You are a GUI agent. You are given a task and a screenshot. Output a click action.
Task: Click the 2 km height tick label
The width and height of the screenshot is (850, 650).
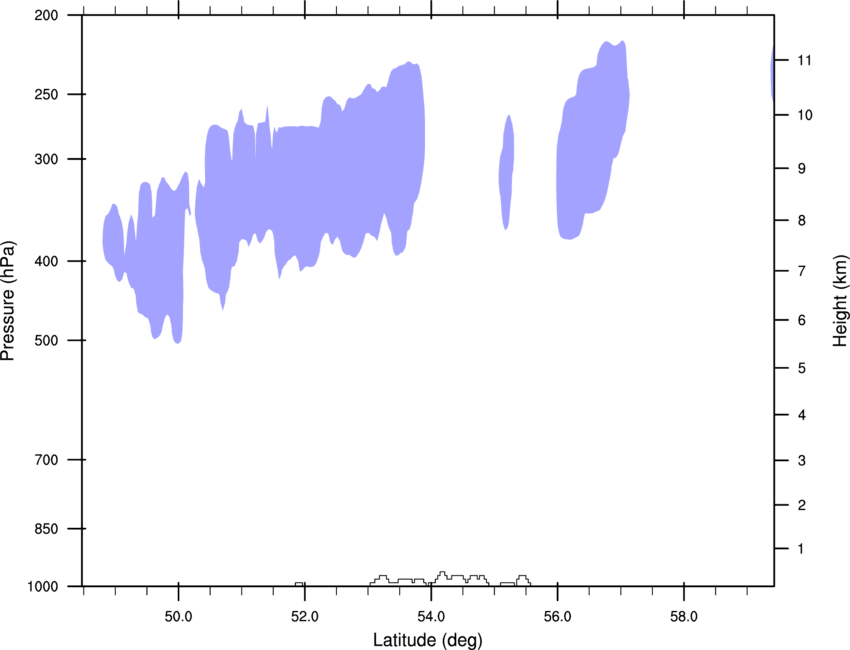tap(802, 505)
